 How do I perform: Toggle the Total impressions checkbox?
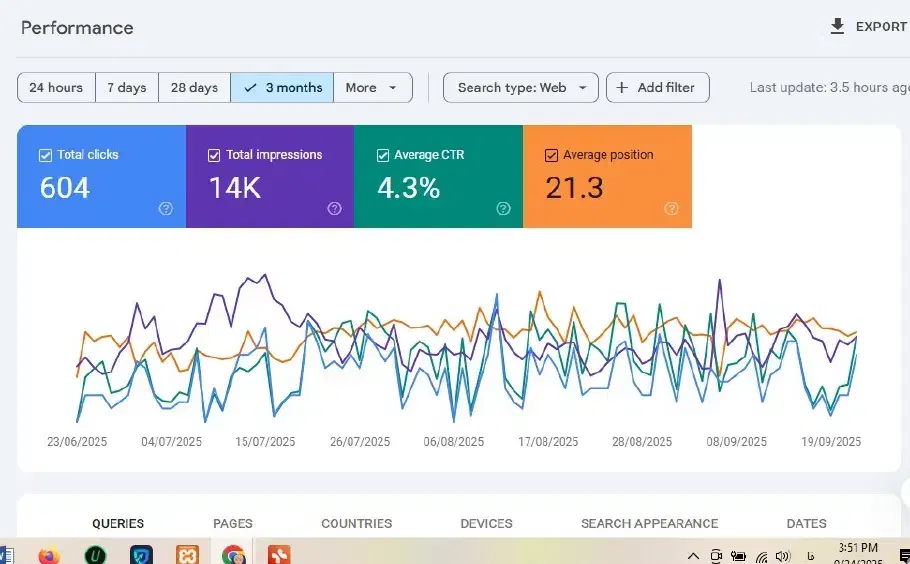tap(214, 155)
